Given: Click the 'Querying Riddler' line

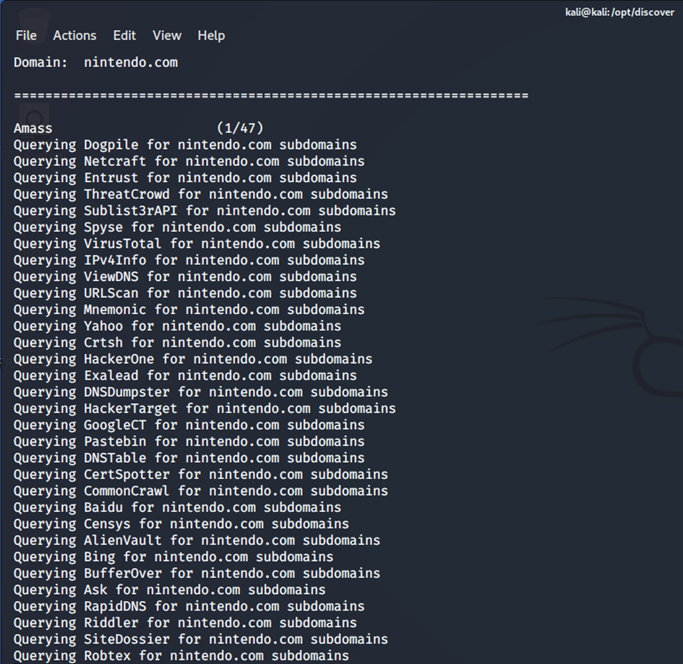Looking at the screenshot, I should click(185, 623).
